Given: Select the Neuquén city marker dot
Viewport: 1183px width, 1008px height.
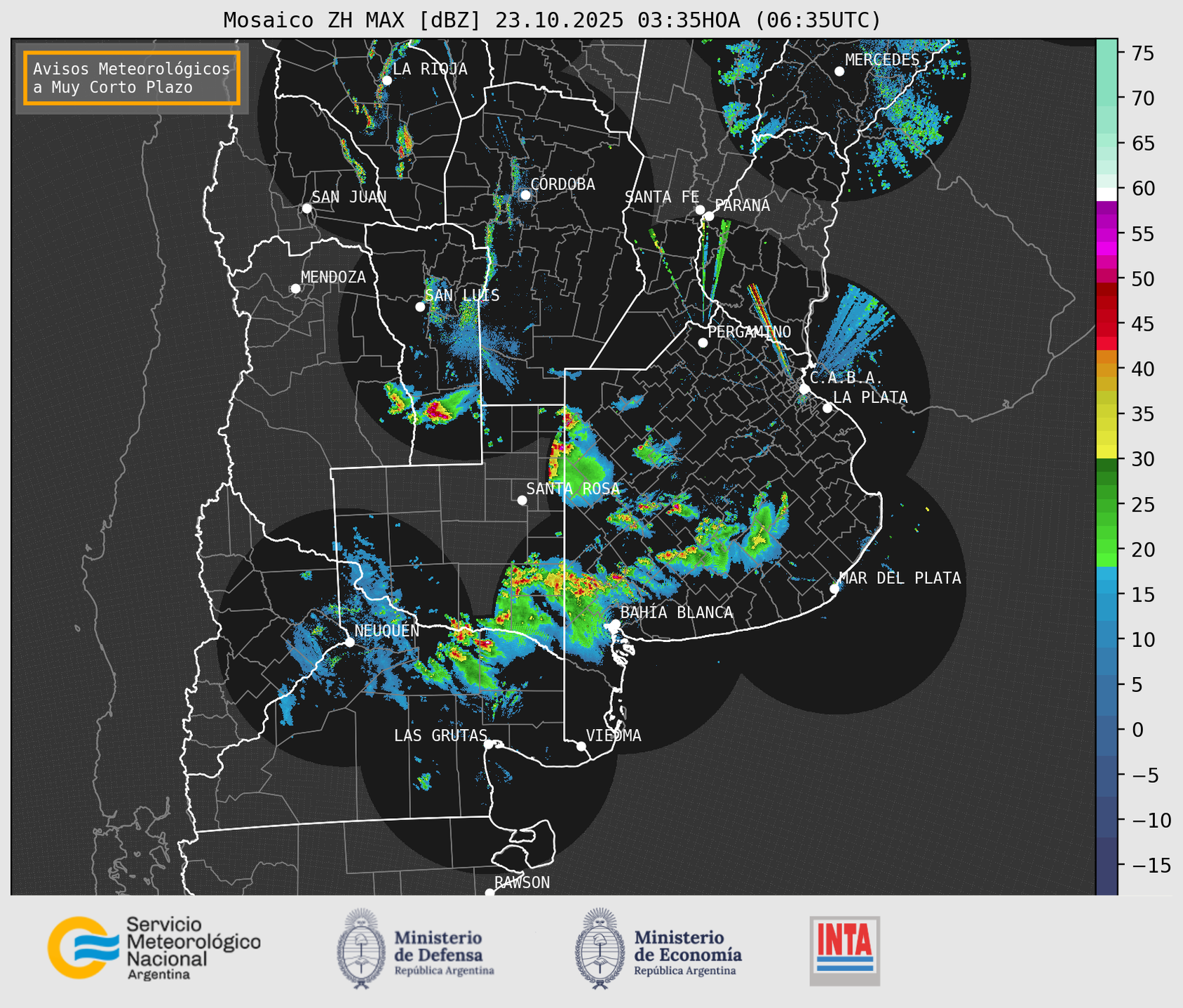Looking at the screenshot, I should click(349, 642).
